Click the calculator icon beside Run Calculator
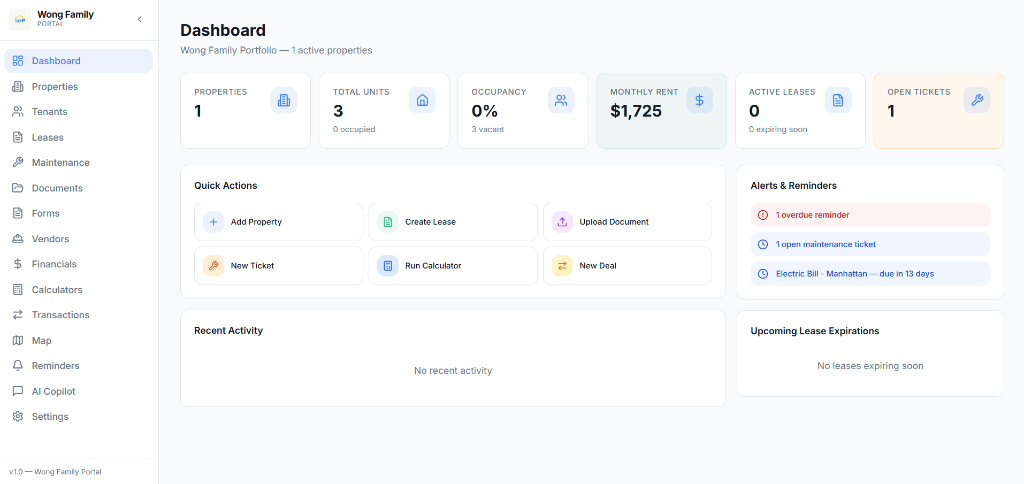Viewport: 1024px width, 484px height. click(388, 266)
